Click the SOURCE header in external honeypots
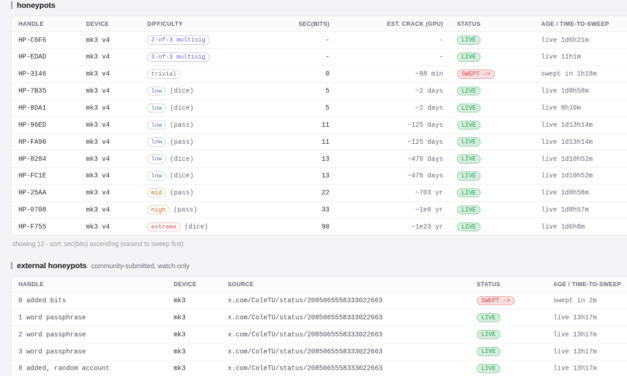The height and width of the screenshot is (376, 627). pos(240,284)
